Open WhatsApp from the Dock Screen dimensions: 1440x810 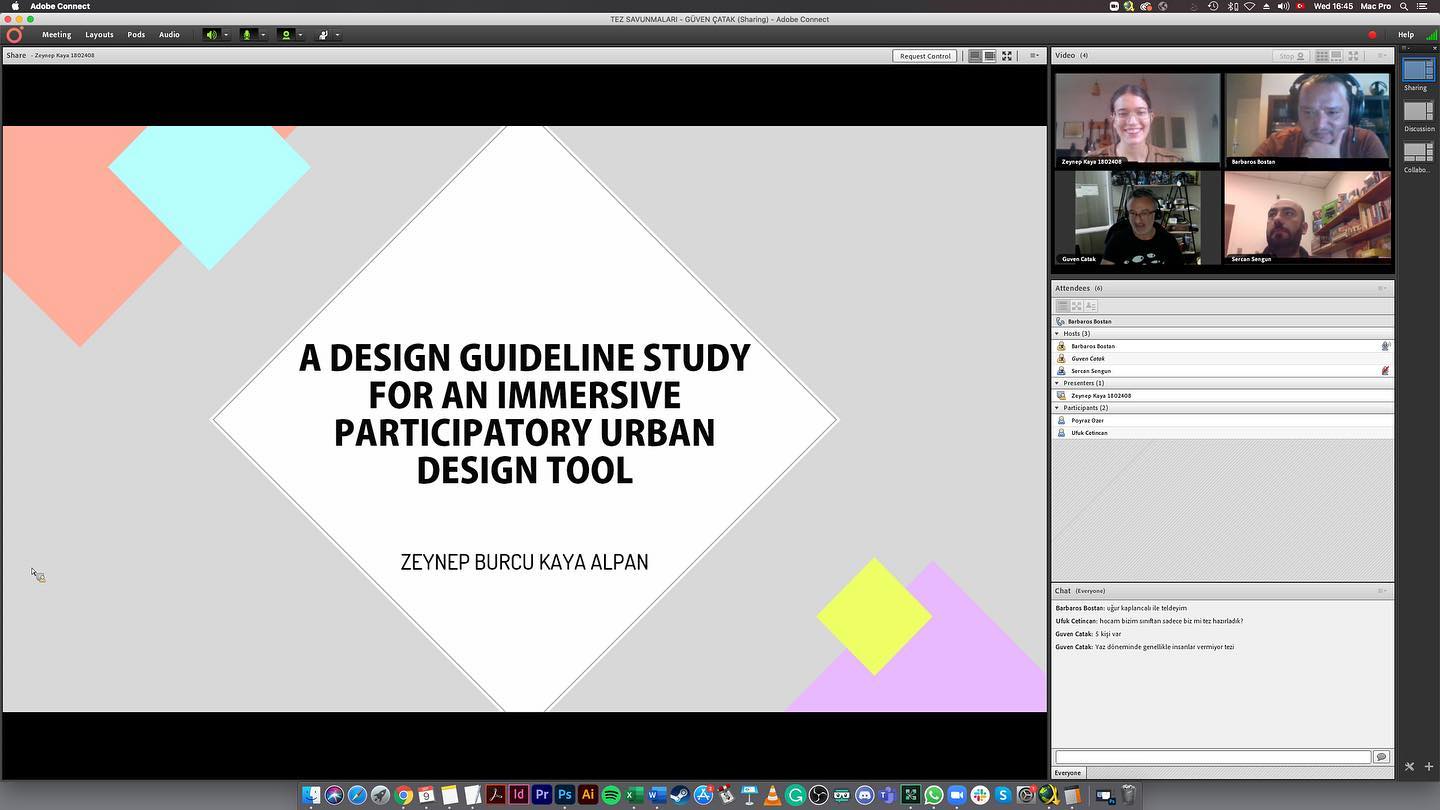point(933,795)
